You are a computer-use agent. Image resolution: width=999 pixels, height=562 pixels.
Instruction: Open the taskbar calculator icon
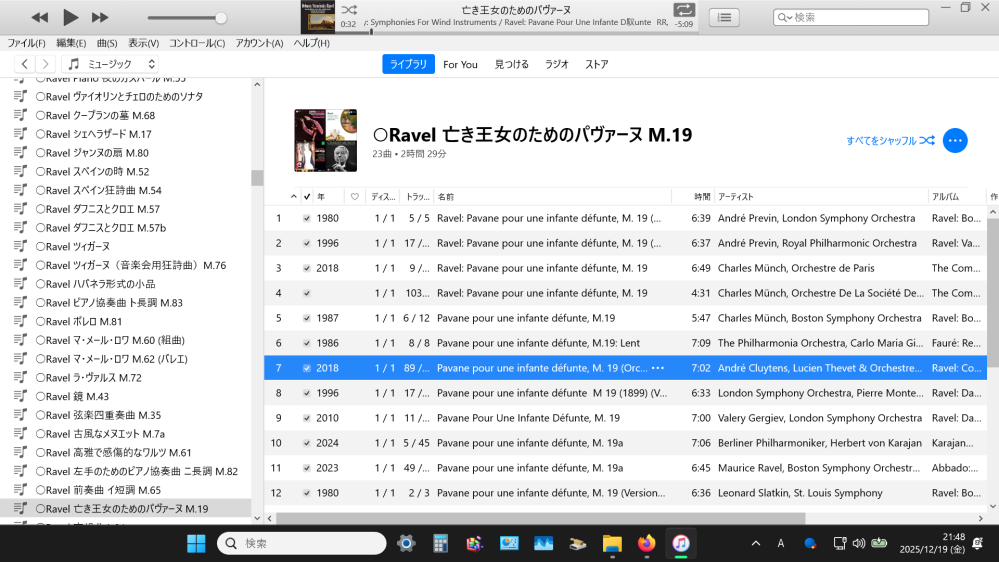[x=440, y=544]
